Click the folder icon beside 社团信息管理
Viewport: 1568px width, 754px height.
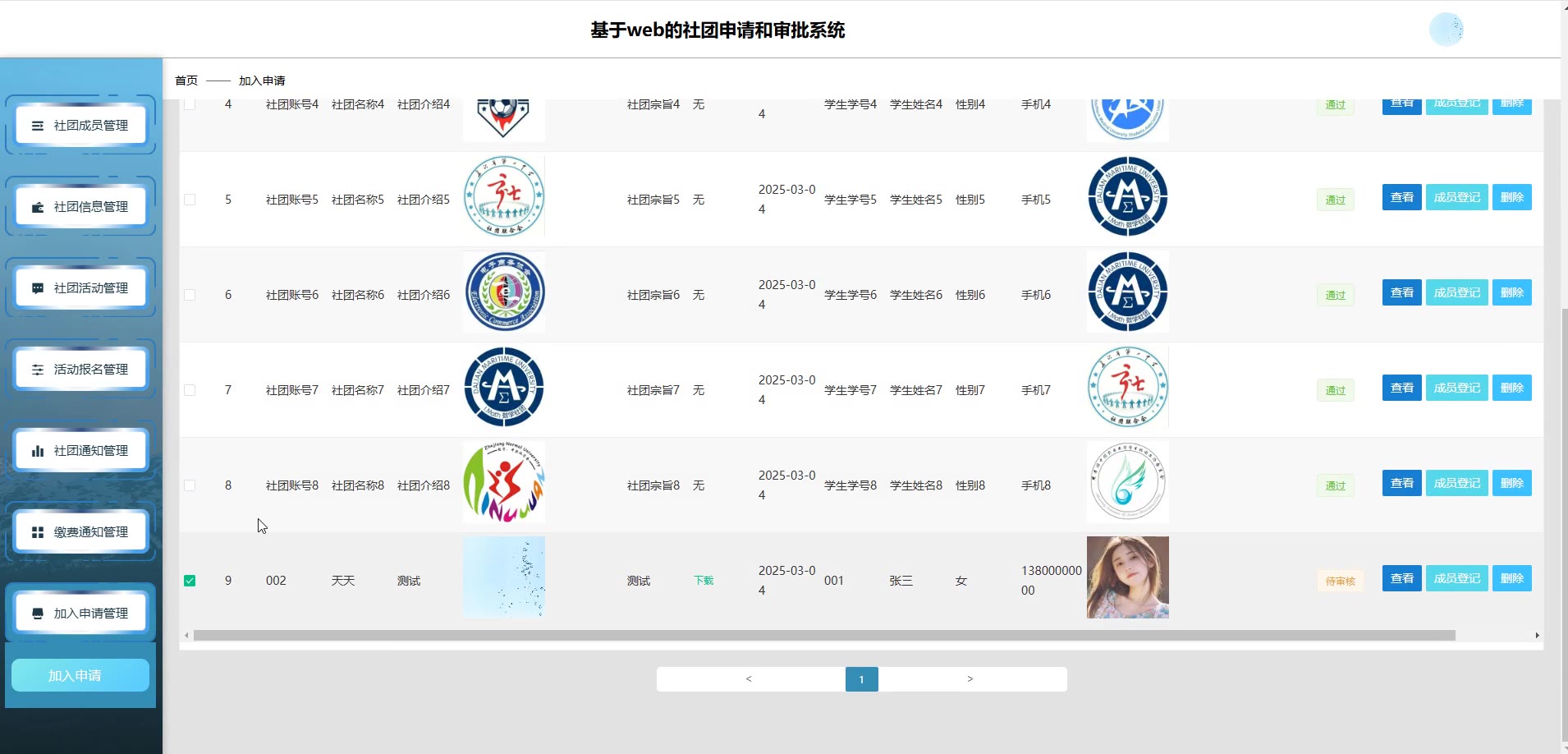click(38, 207)
